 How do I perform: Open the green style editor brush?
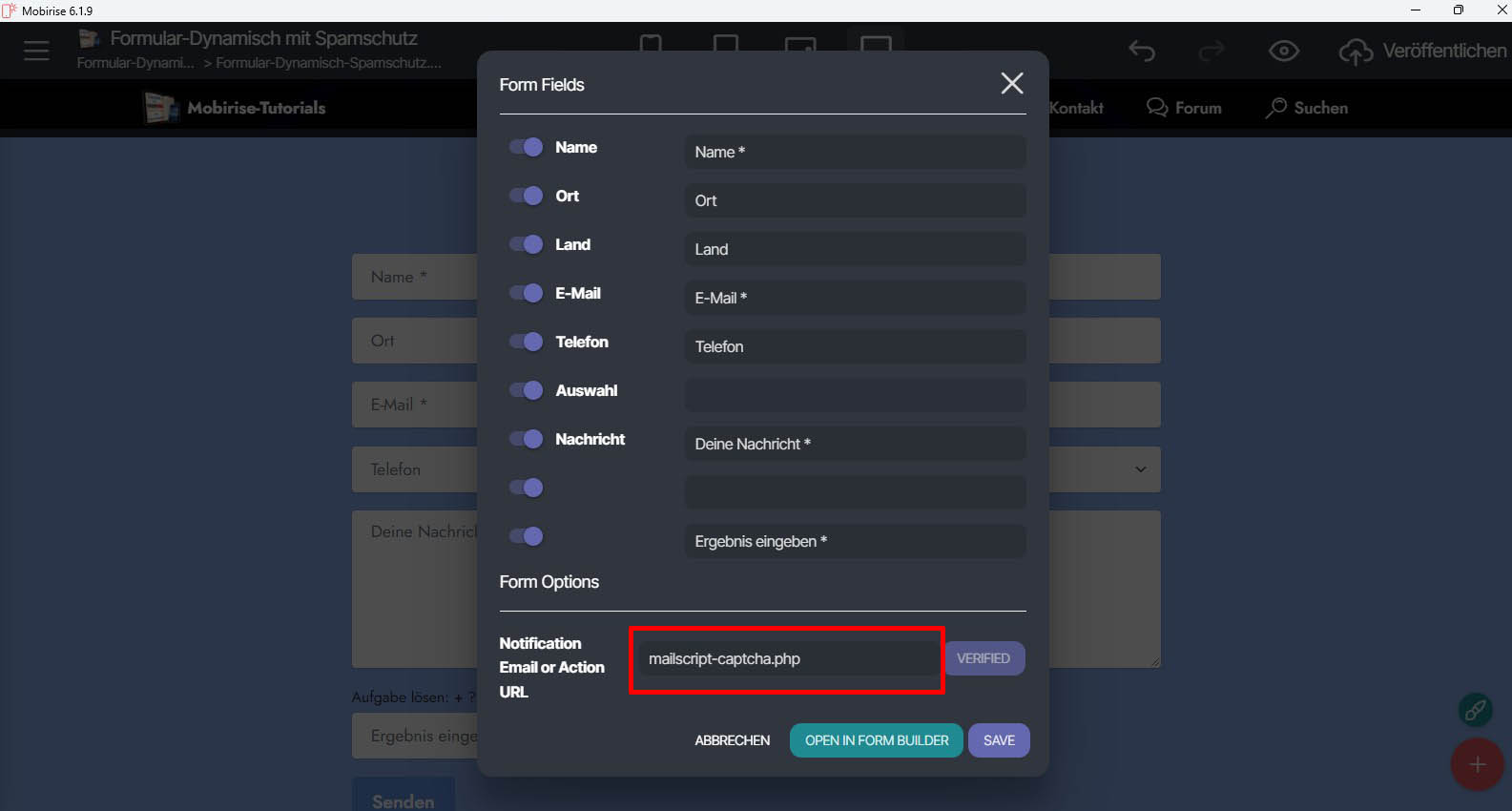click(x=1475, y=710)
